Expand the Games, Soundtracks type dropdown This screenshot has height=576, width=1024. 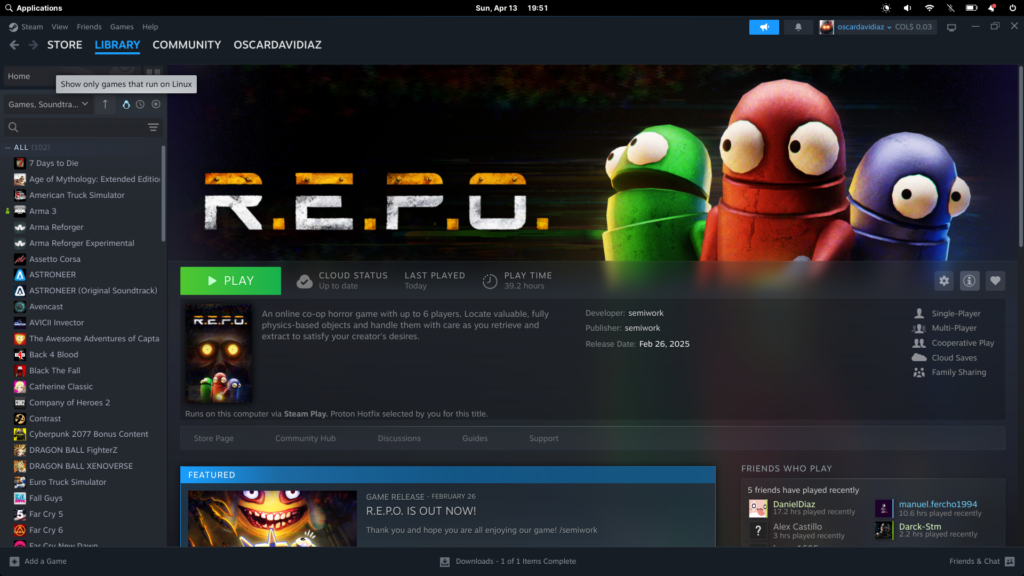pyautogui.click(x=48, y=104)
